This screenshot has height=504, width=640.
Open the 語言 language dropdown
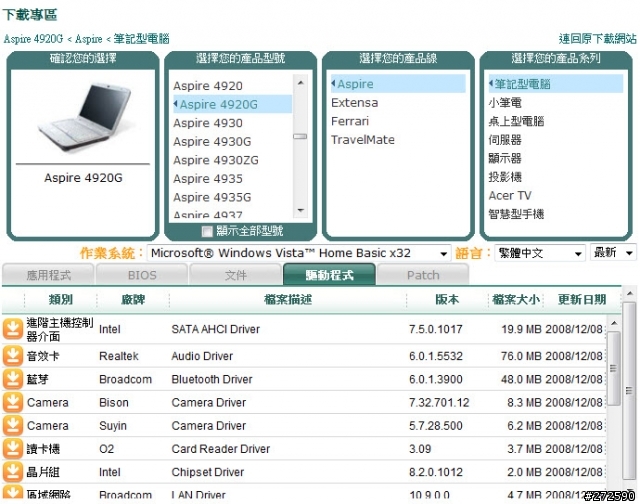pyautogui.click(x=540, y=253)
